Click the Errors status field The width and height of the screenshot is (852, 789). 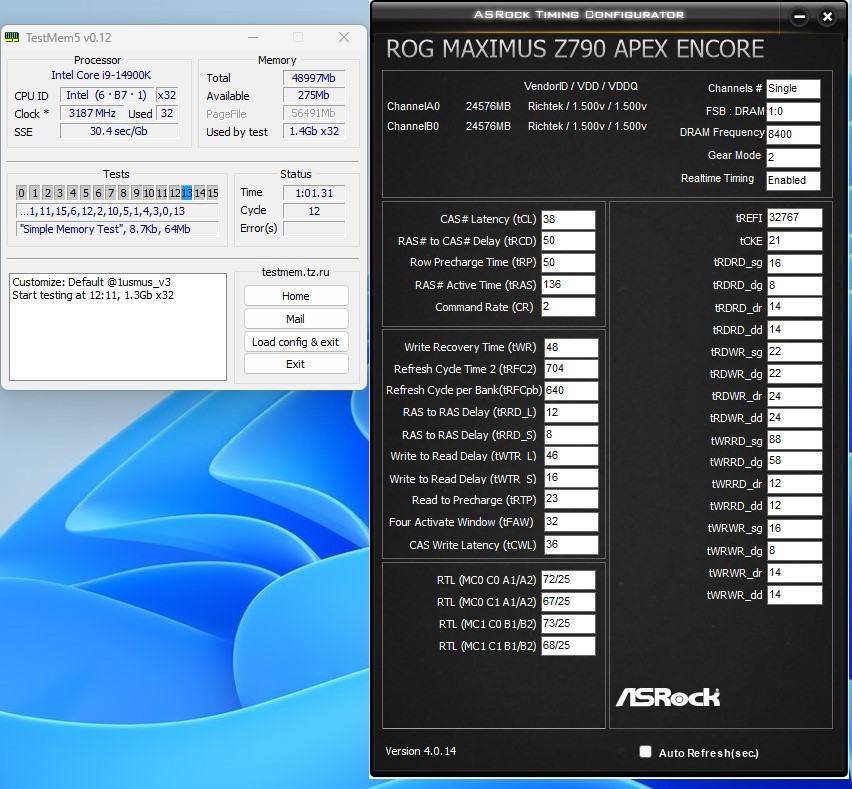314,229
